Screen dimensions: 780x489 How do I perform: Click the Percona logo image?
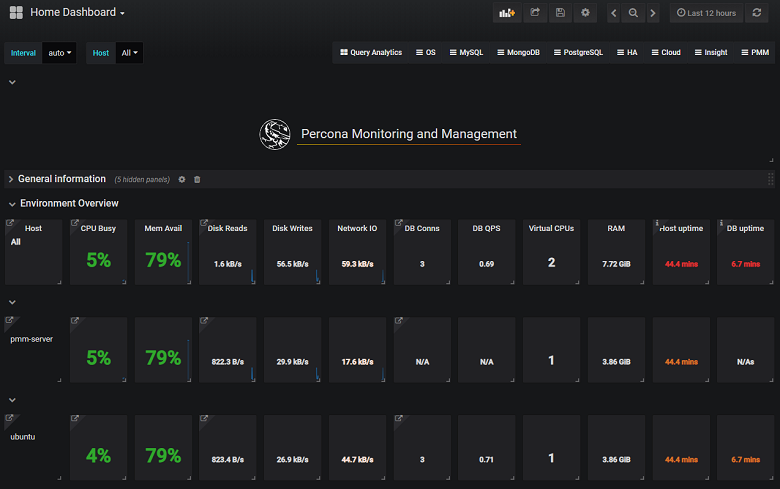(x=275, y=134)
